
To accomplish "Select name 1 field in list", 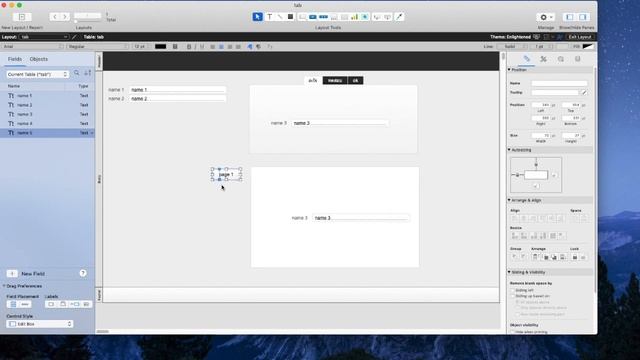I will (x=47, y=96).
